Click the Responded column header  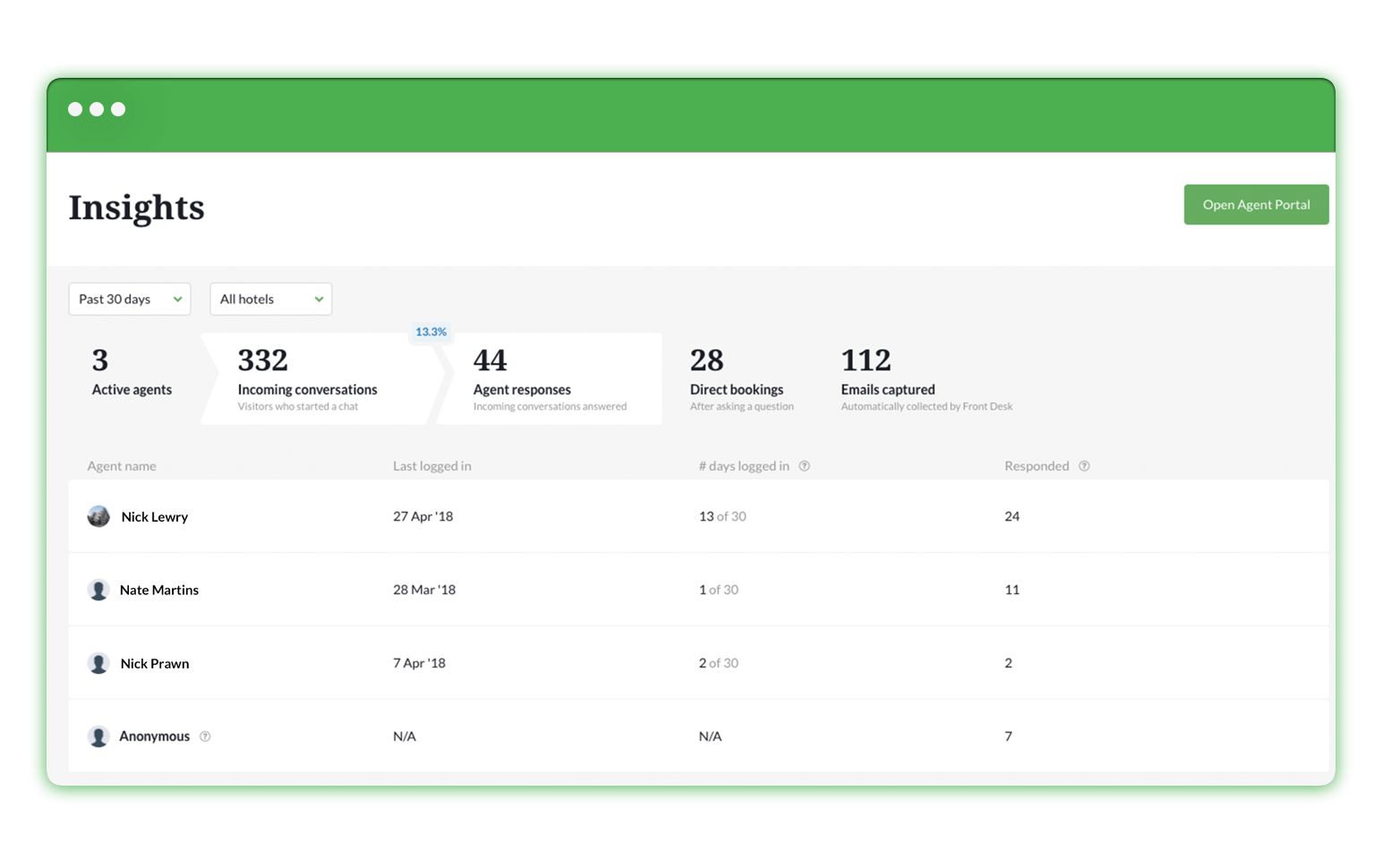(1037, 466)
